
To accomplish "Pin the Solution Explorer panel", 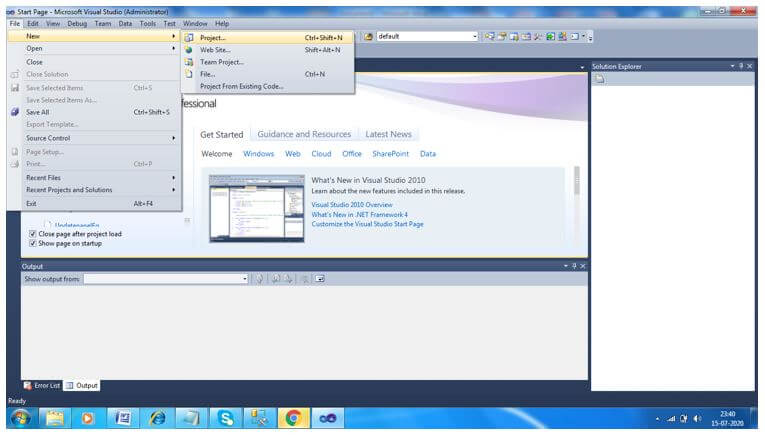I will tap(741, 66).
